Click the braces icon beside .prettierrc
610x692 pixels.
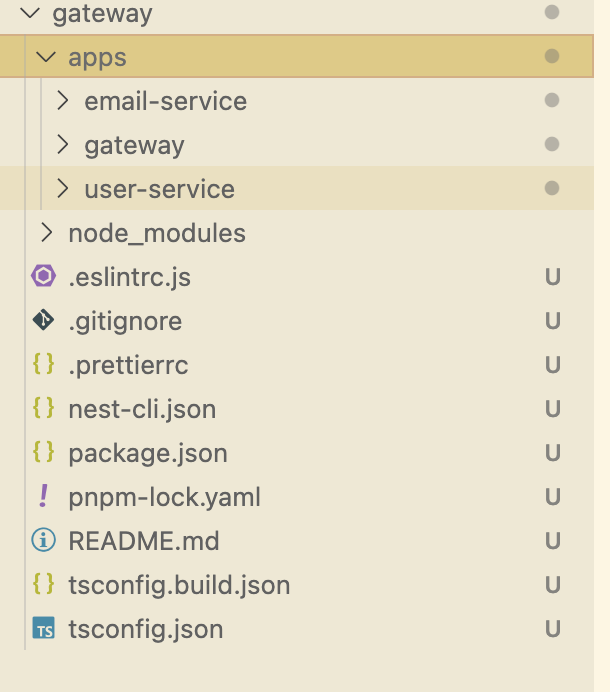[43, 365]
